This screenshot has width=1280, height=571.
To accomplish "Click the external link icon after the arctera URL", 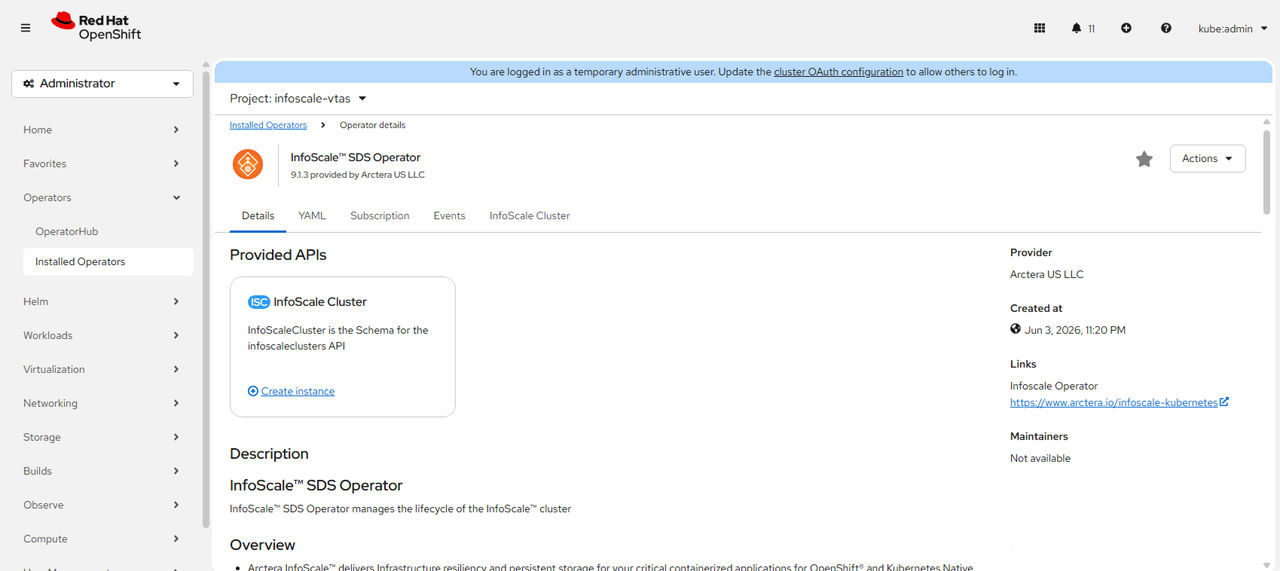I will (1224, 402).
